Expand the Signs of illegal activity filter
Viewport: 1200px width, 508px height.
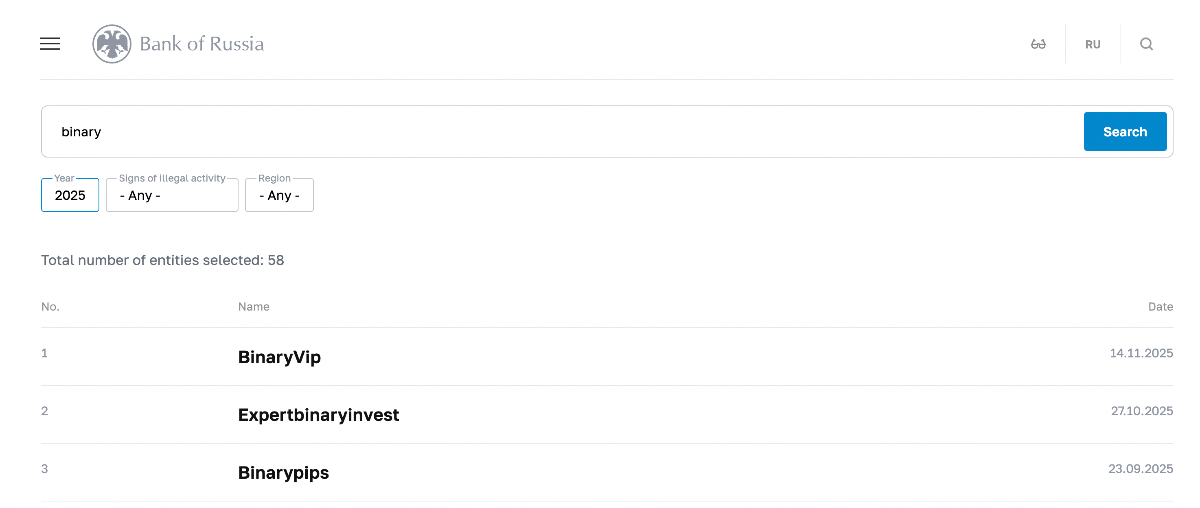click(x=172, y=196)
